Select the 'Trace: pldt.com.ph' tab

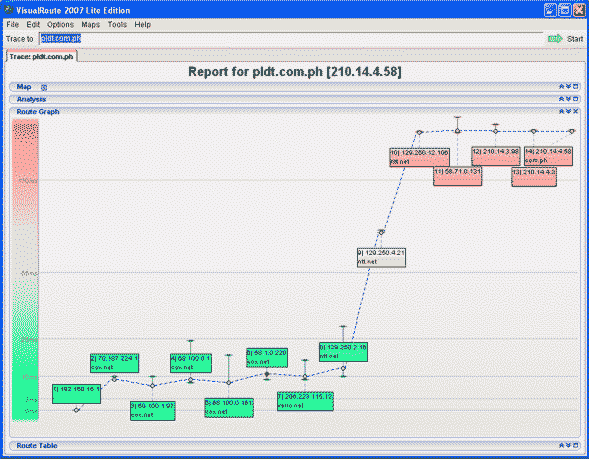(41, 56)
